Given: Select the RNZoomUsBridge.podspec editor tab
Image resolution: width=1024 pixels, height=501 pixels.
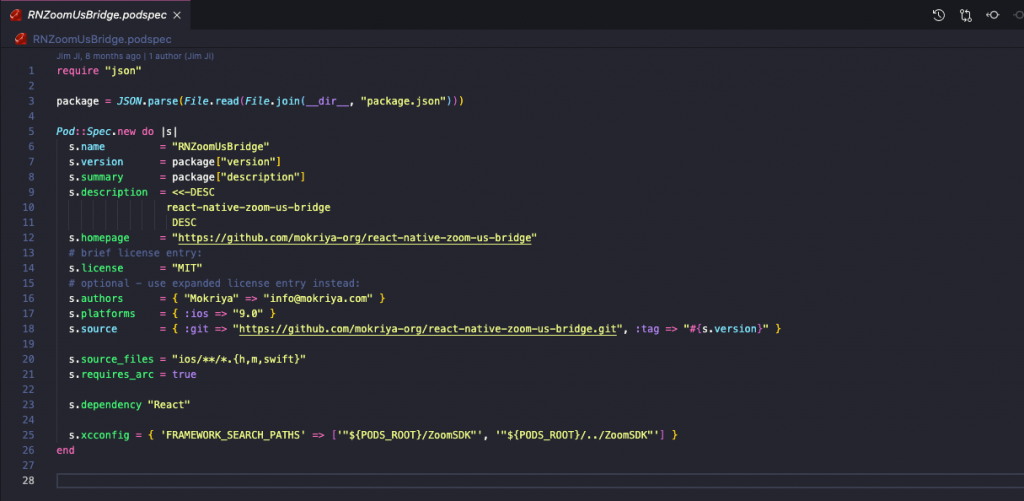Looking at the screenshot, I should [95, 15].
